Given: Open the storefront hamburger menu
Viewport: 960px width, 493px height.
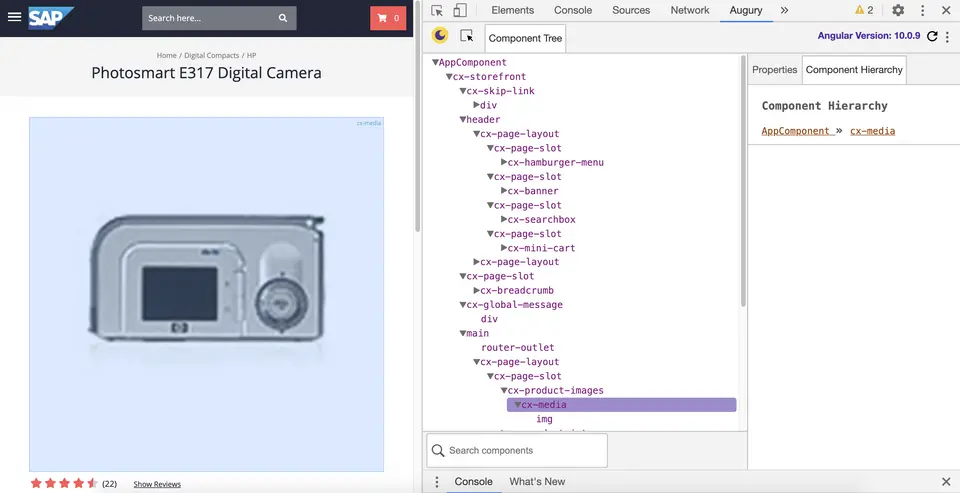Looking at the screenshot, I should pos(14,17).
